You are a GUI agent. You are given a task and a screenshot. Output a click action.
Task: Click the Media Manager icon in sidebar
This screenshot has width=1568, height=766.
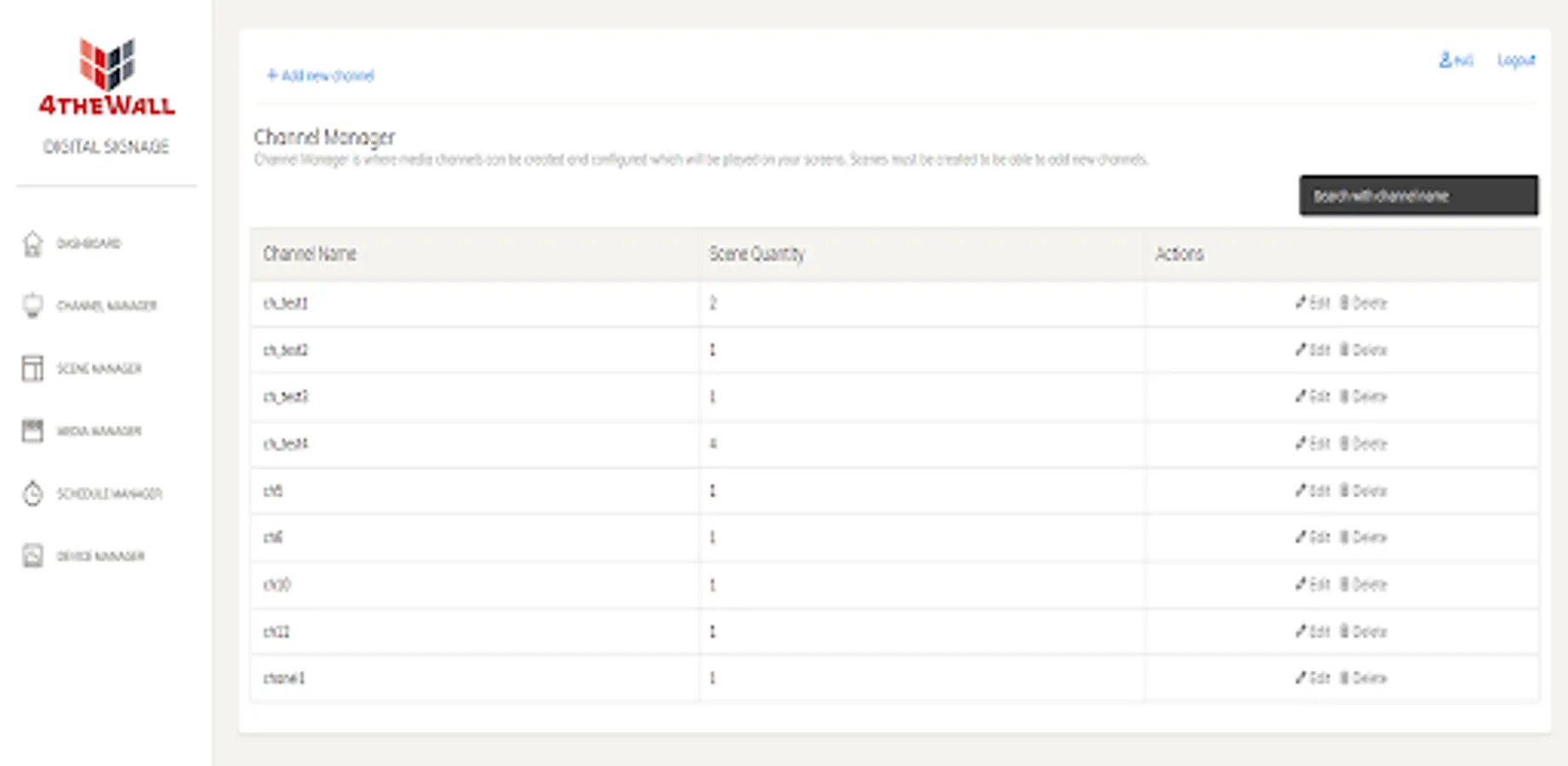pyautogui.click(x=32, y=431)
